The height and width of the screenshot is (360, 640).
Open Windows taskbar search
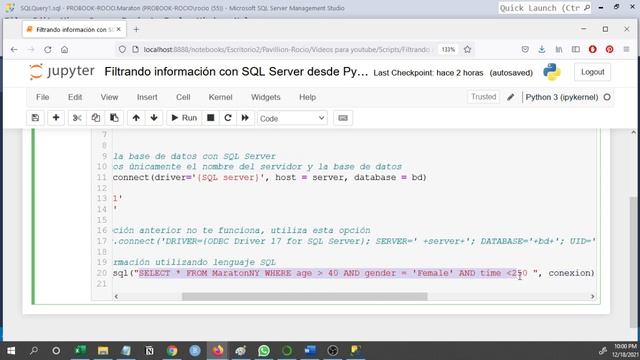coord(34,350)
